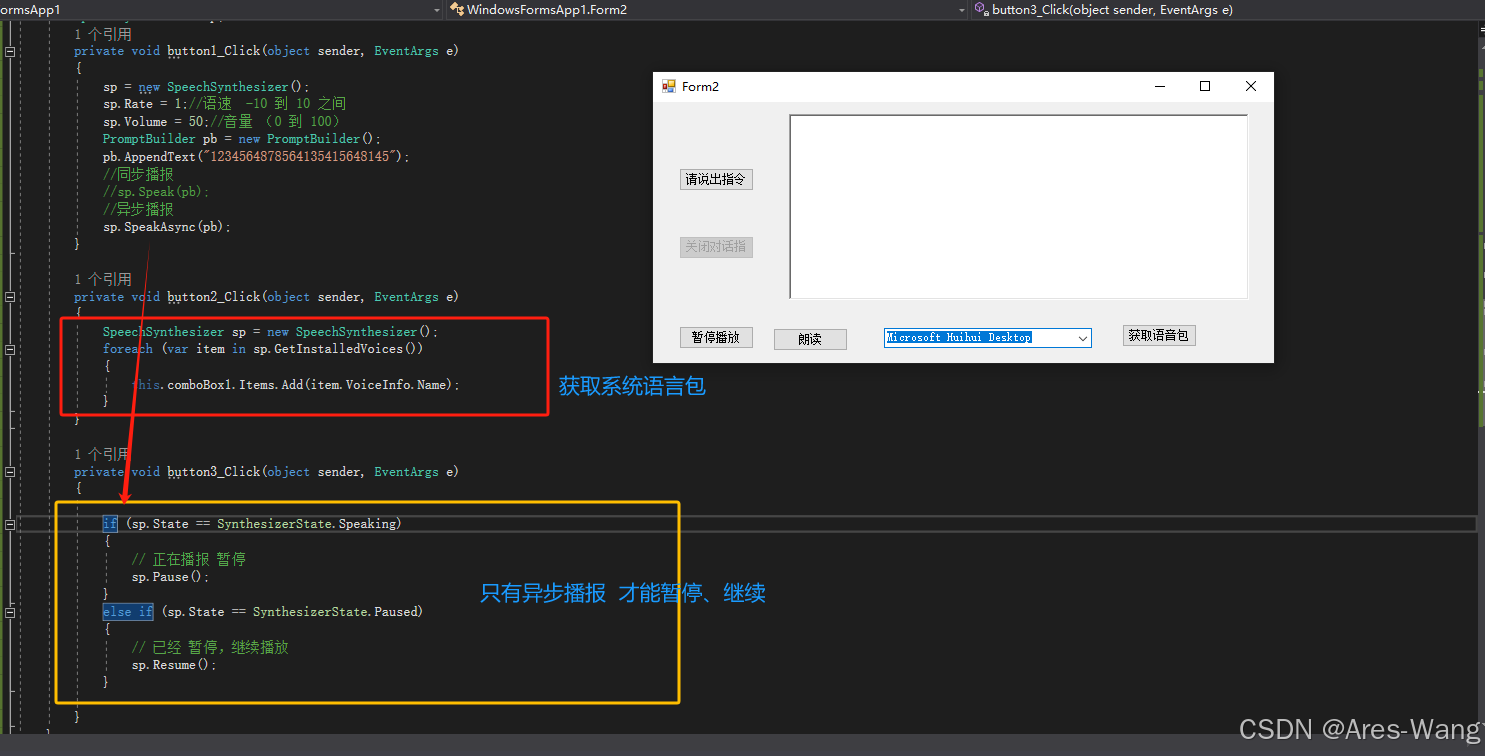This screenshot has height=756, width=1485.
Task: Collapse the button3_Click method outline
Action: 10,472
